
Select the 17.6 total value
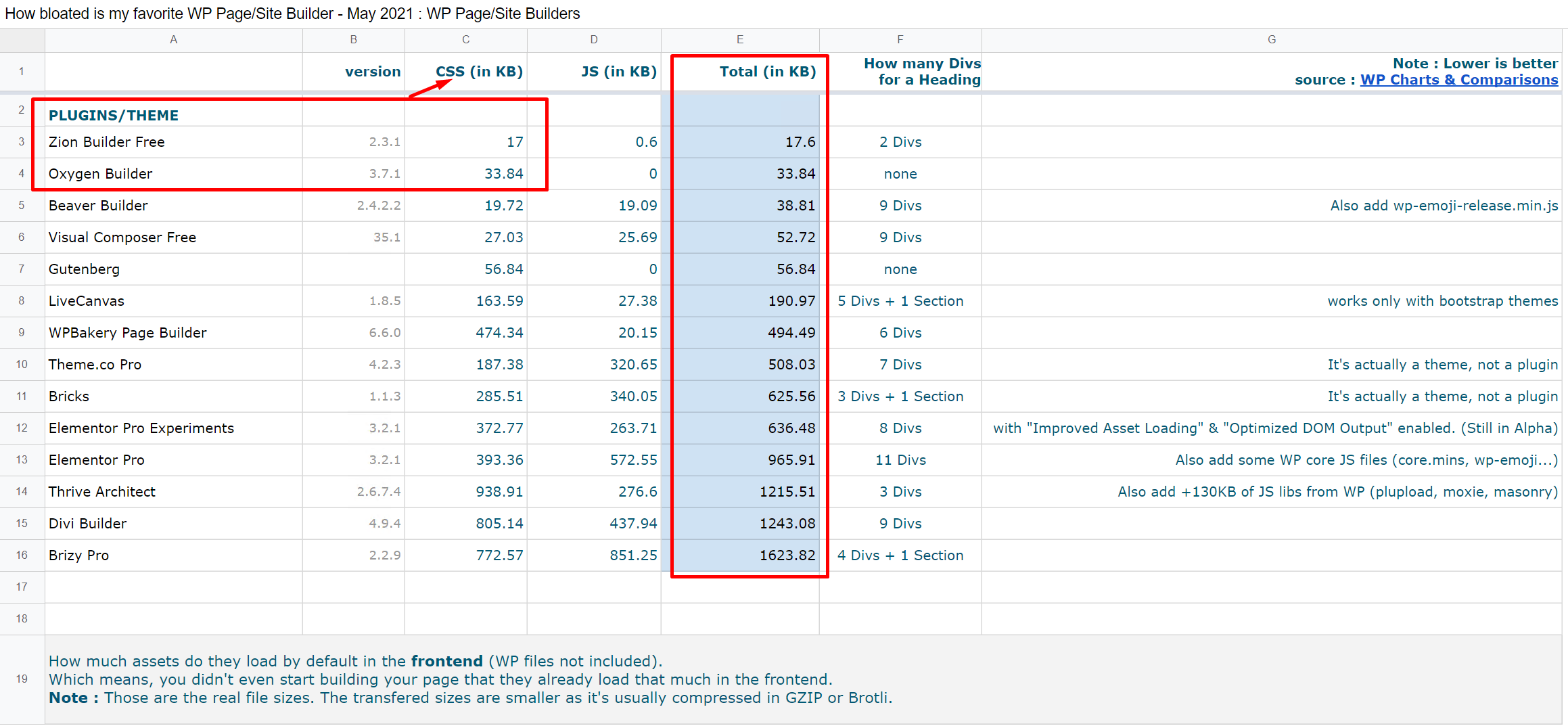(x=740, y=142)
